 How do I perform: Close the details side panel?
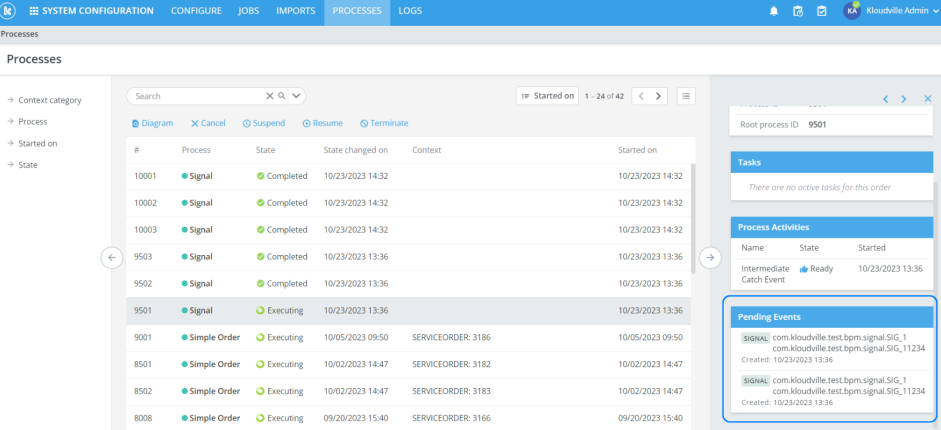pyautogui.click(x=927, y=98)
